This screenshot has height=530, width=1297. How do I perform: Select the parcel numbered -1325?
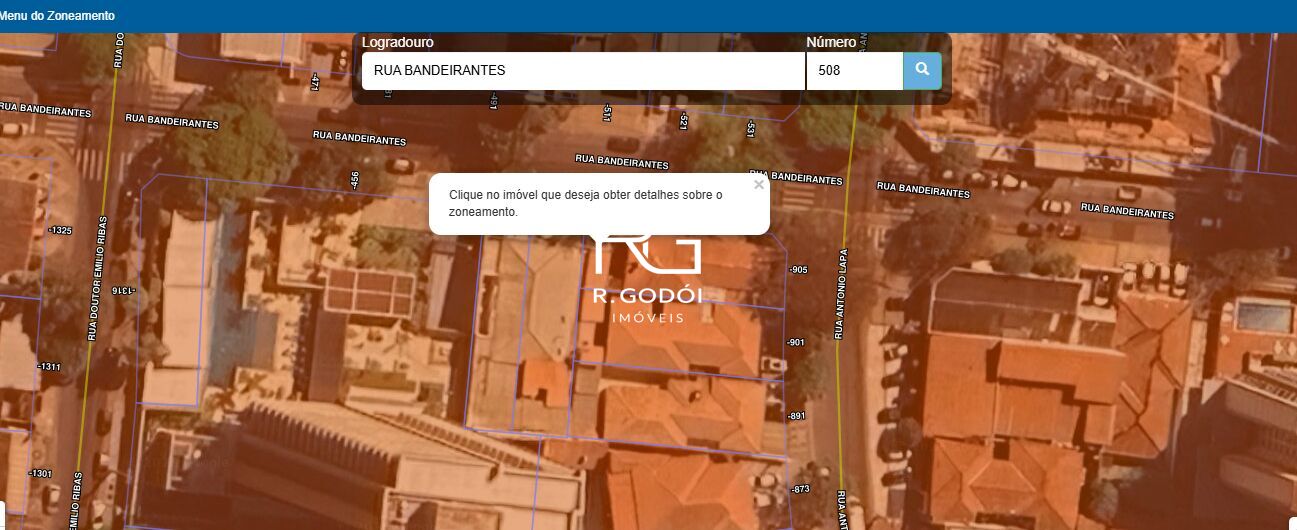[x=60, y=230]
